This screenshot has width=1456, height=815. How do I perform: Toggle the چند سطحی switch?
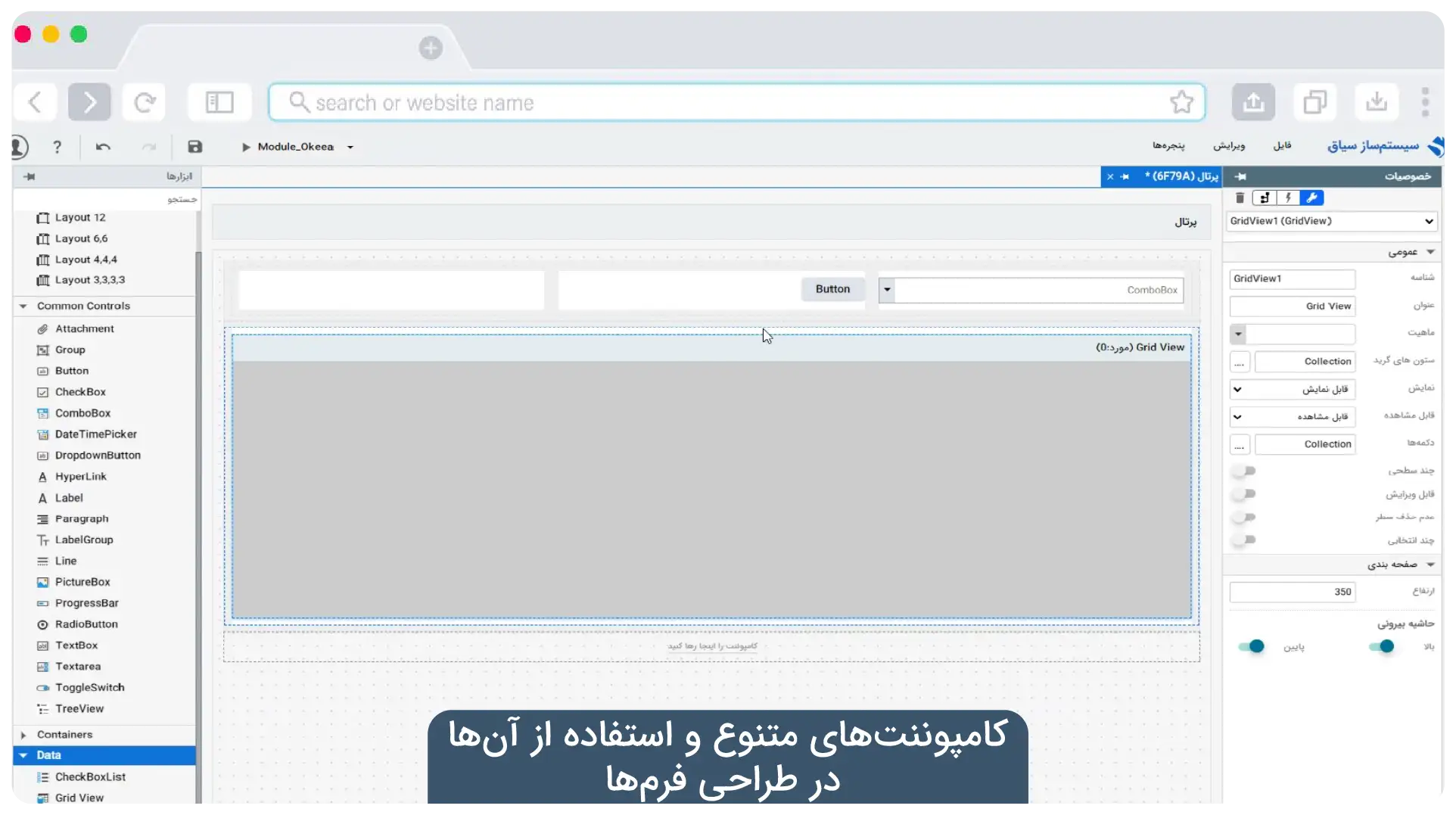(x=1243, y=471)
